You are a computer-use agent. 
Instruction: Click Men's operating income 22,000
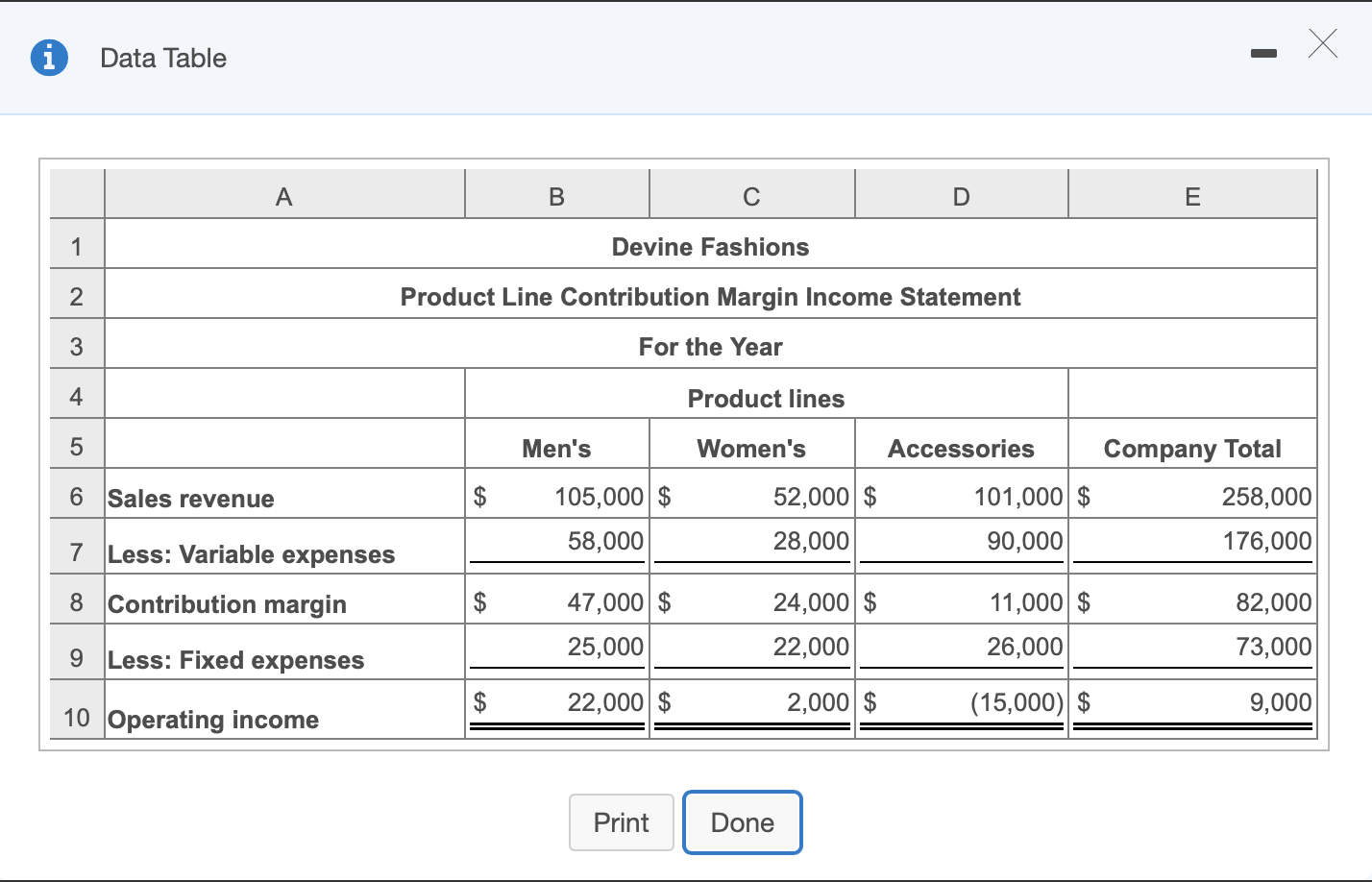[606, 702]
